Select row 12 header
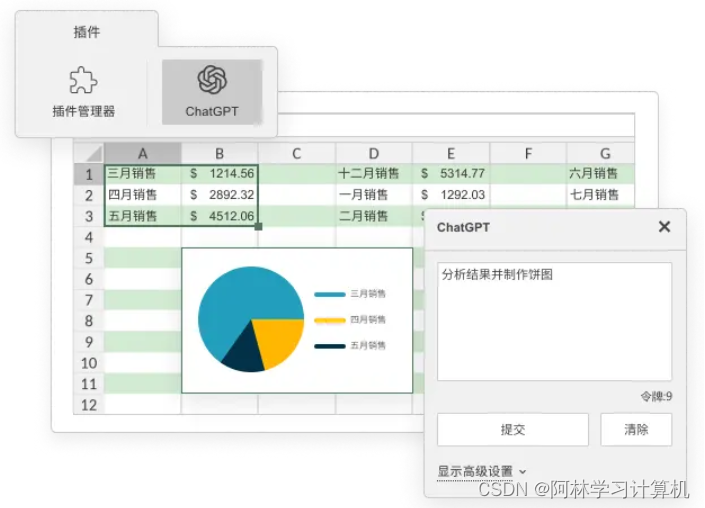705x508 pixels. click(89, 405)
